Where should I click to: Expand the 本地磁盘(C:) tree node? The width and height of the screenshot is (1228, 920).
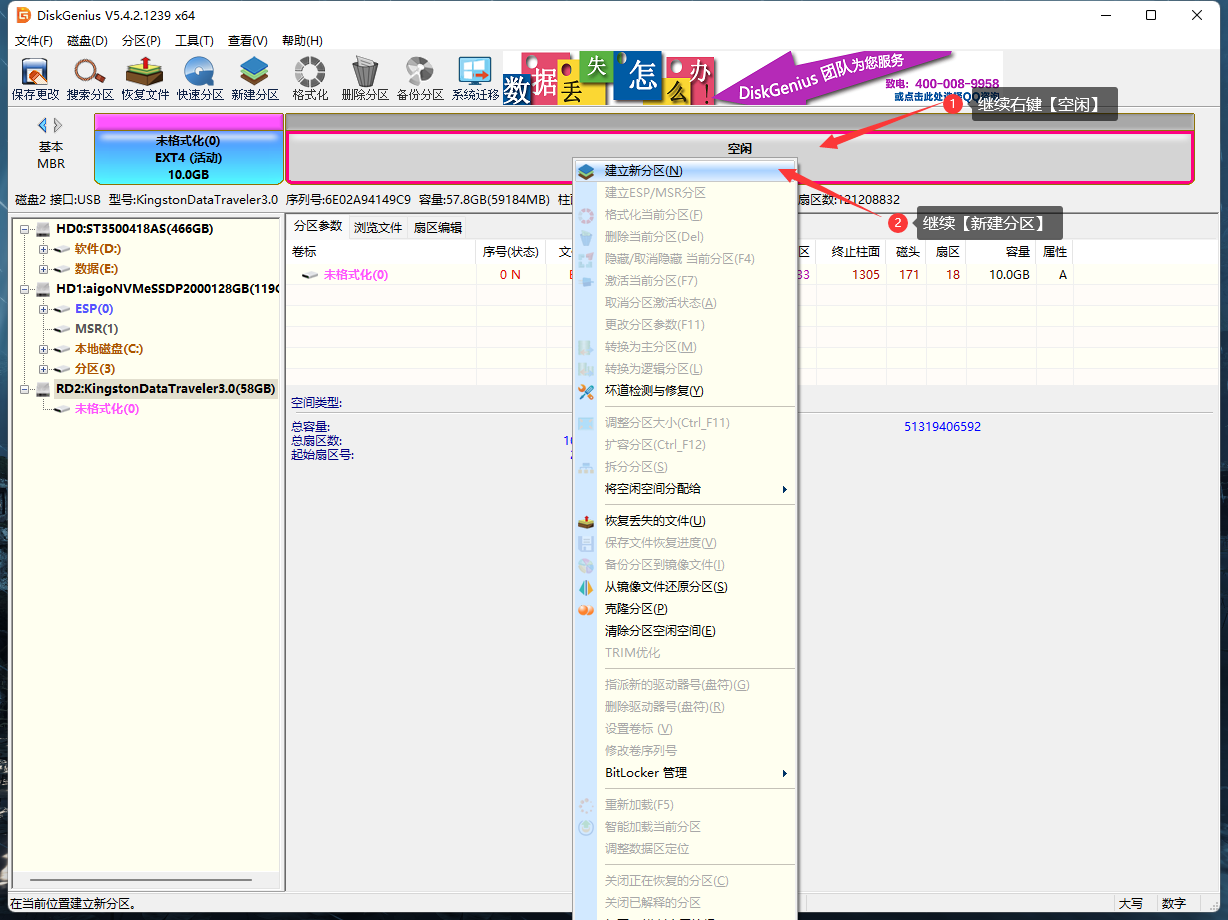[43, 349]
